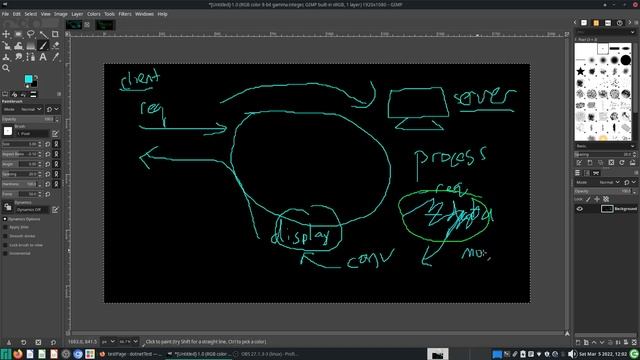Open the Colors menu

point(93,14)
